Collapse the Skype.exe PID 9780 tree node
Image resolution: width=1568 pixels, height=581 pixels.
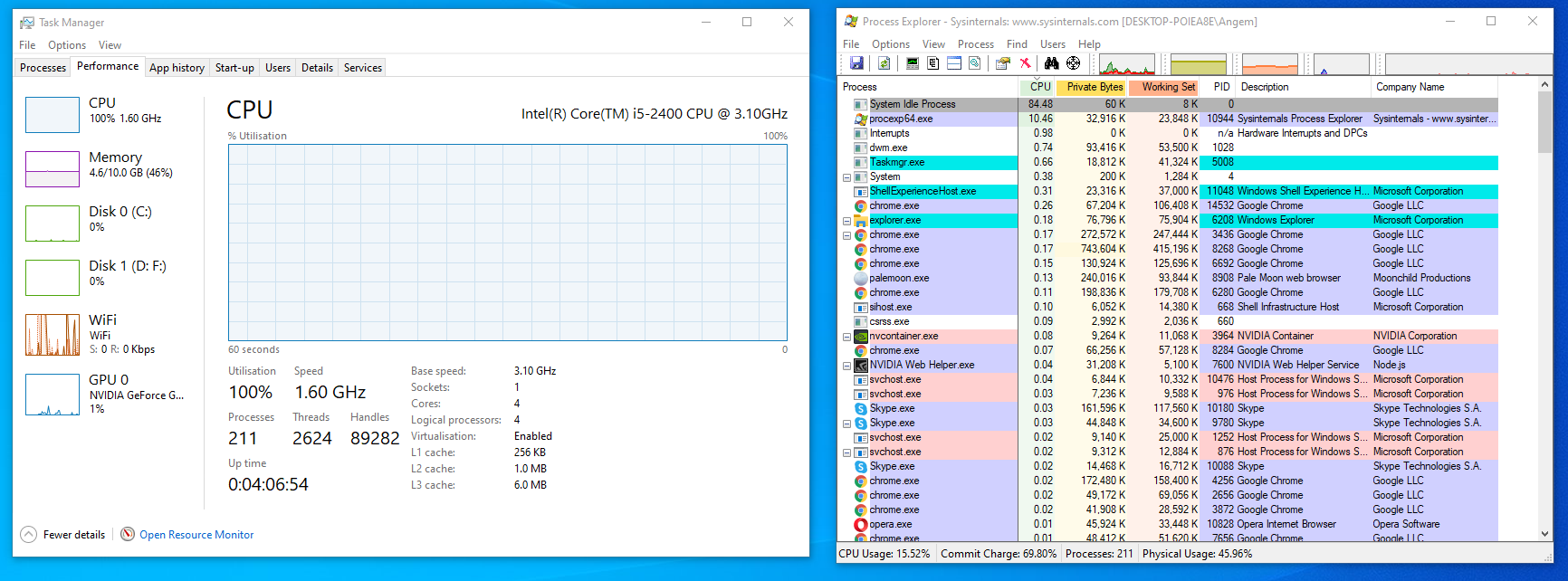(x=846, y=424)
